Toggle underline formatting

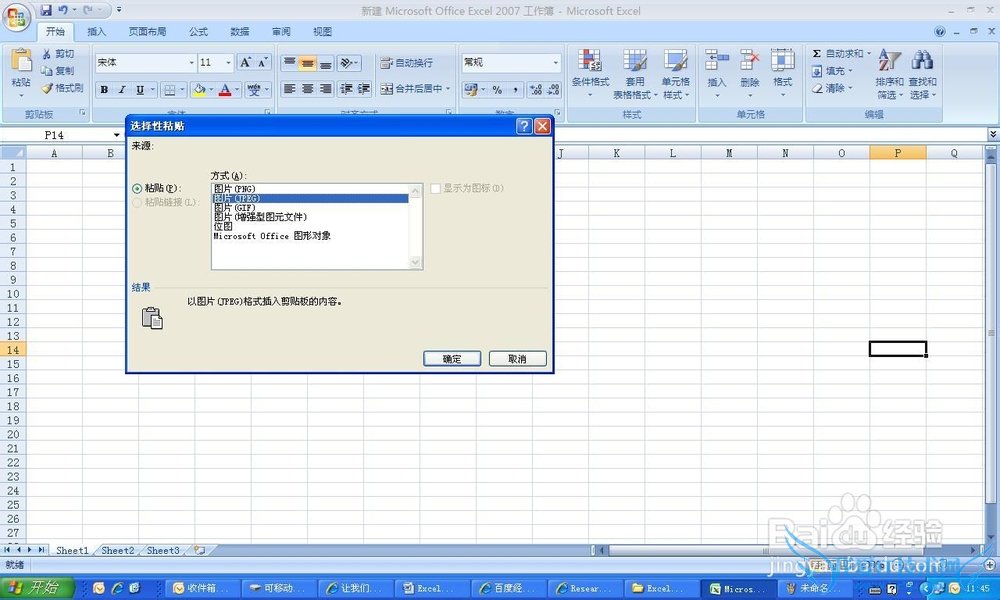140,90
